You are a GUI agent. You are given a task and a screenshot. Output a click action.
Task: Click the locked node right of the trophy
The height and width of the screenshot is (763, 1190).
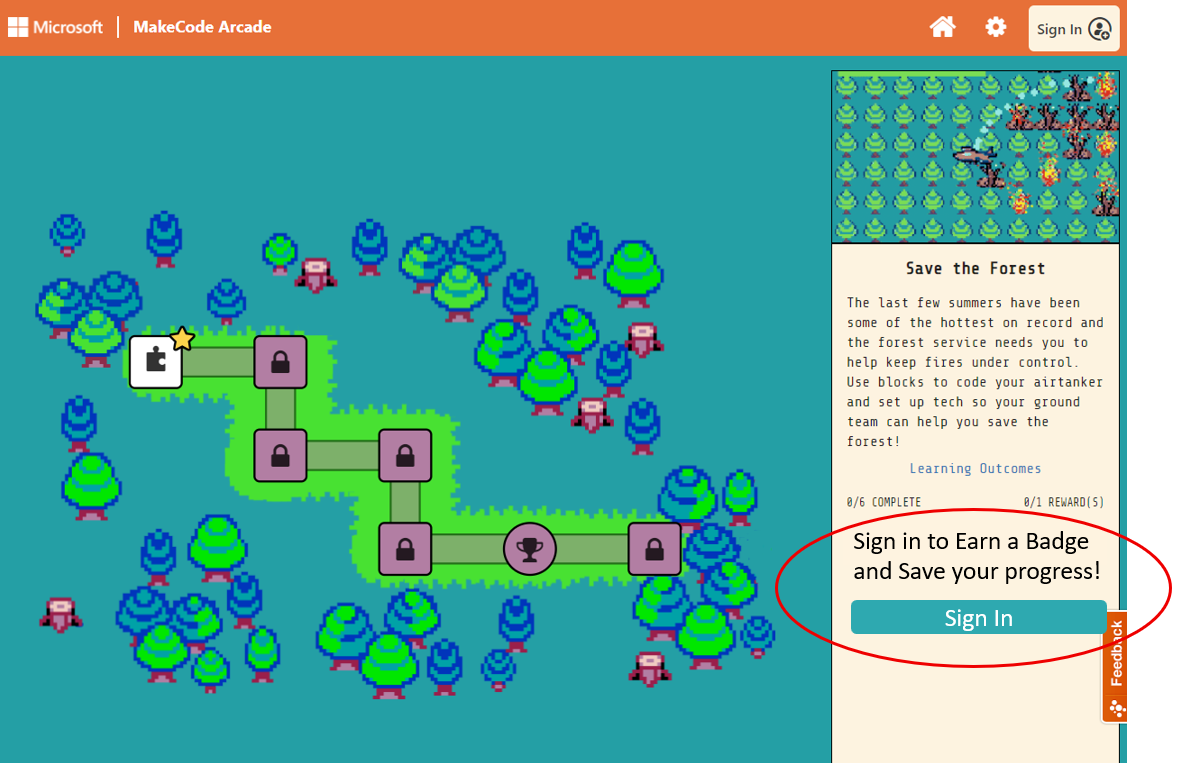pos(654,548)
